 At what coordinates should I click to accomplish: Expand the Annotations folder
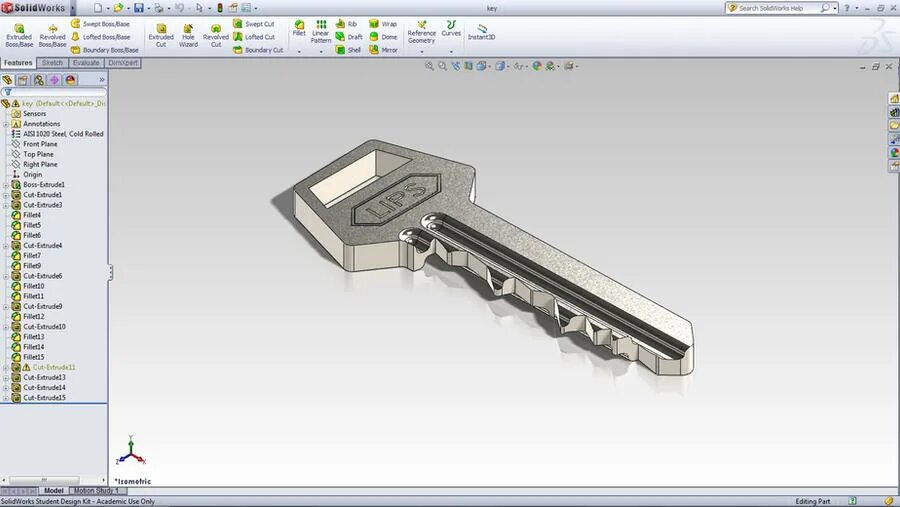tap(6, 124)
